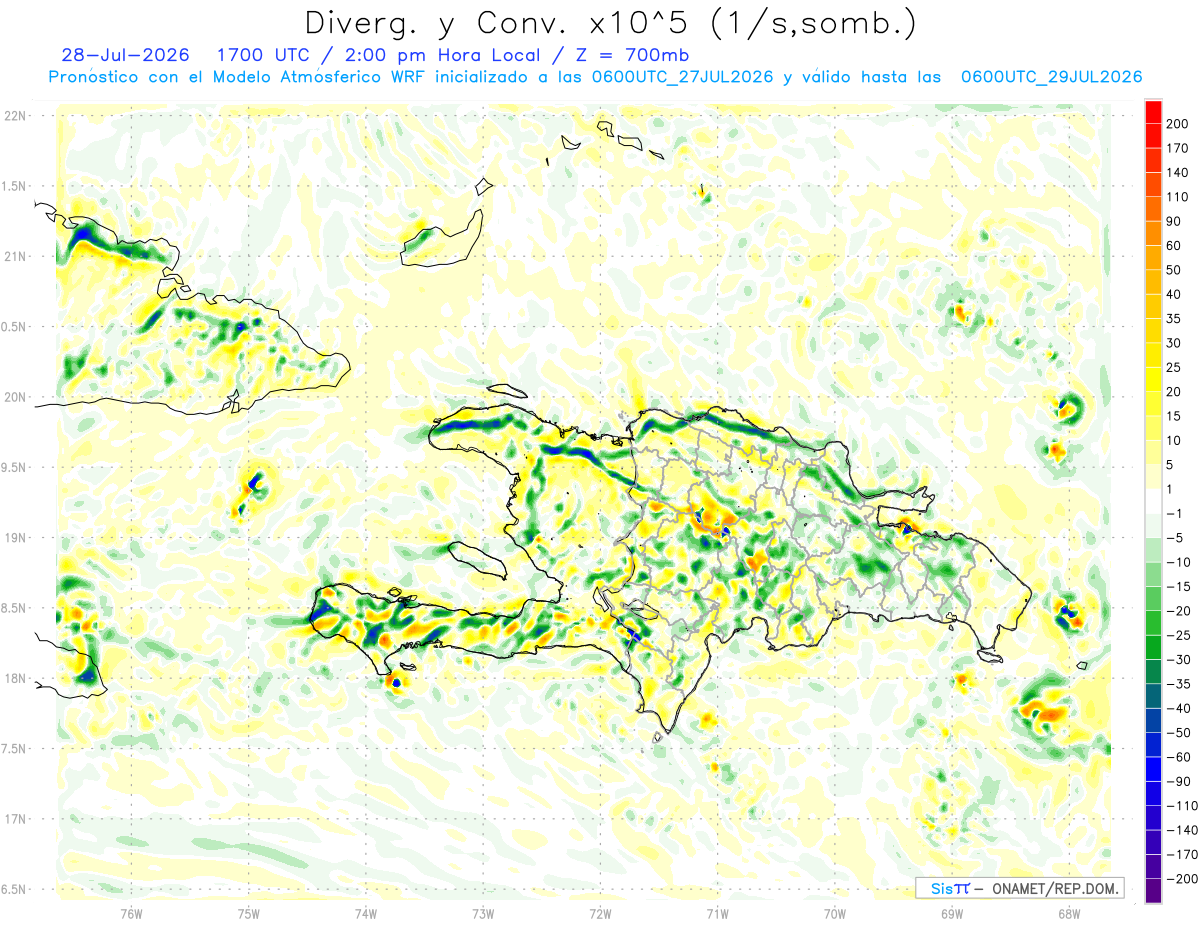Click the "0600UTC_29JUL2026" valid-until time

point(1051,76)
